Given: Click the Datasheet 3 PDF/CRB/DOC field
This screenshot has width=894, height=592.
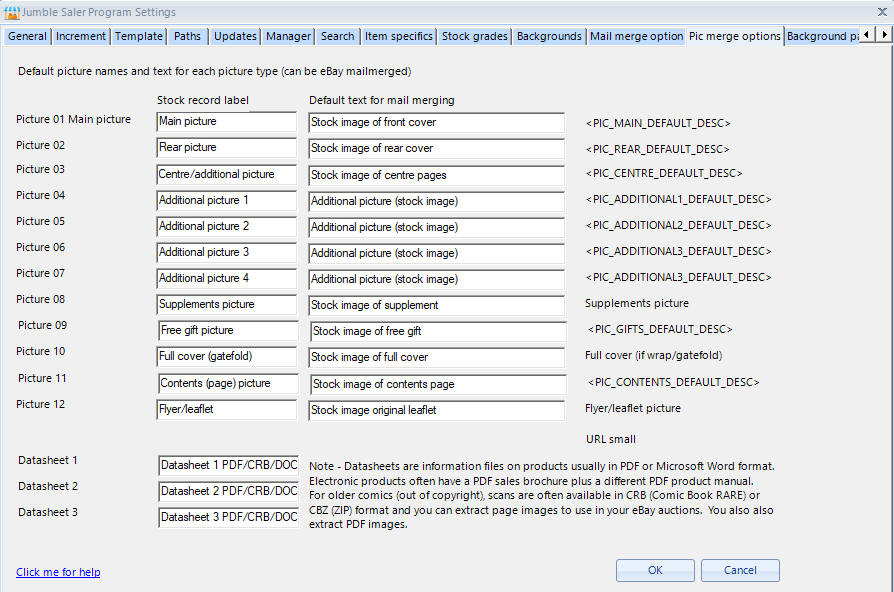Looking at the screenshot, I should point(228,517).
